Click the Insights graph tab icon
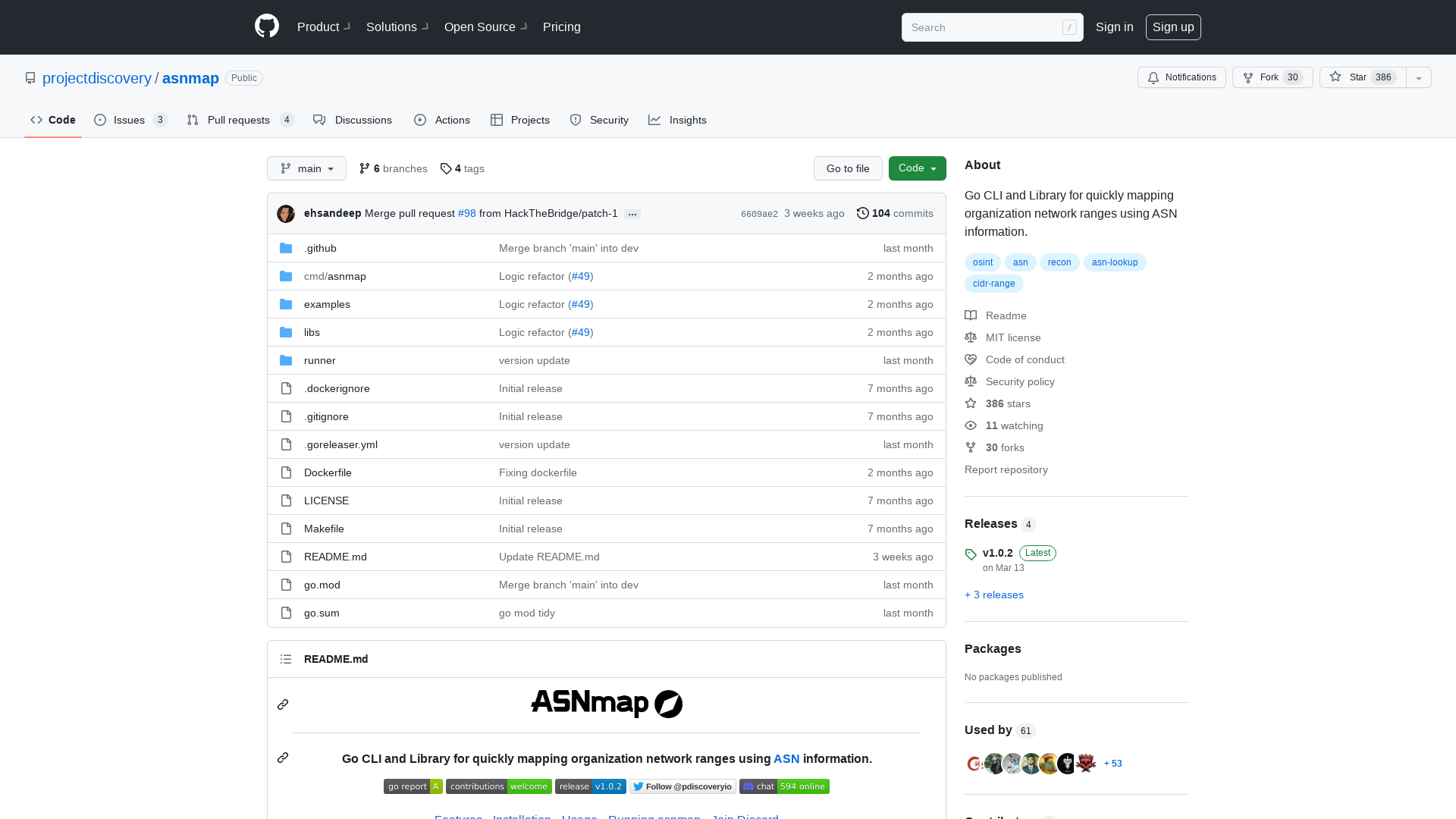The width and height of the screenshot is (1456, 819). [x=654, y=120]
